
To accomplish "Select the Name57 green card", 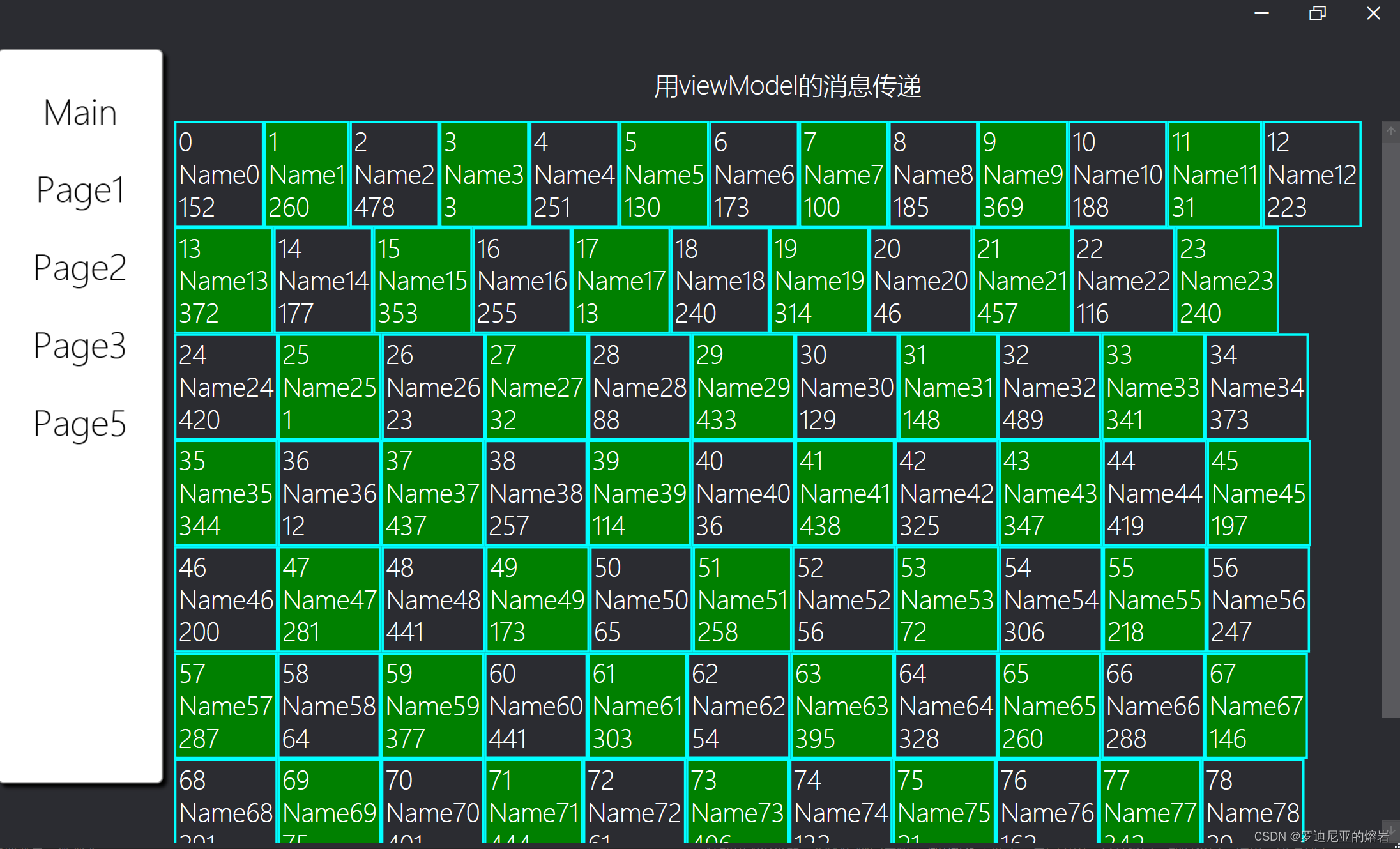I will [x=226, y=706].
